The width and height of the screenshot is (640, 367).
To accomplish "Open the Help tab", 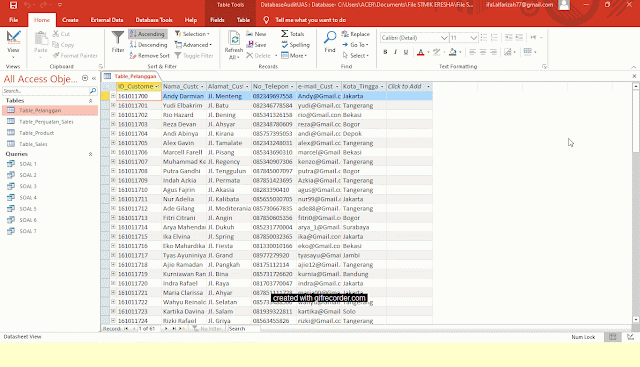I will click(x=191, y=20).
